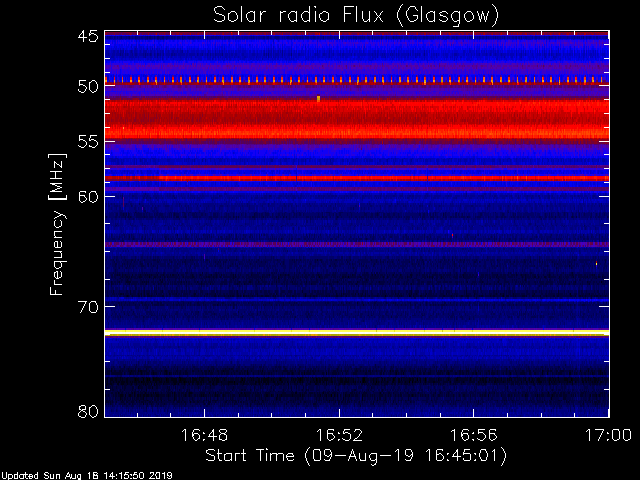This screenshot has width=640, height=480.
Task: Click the 80 frequency tick label
Action: [88, 411]
